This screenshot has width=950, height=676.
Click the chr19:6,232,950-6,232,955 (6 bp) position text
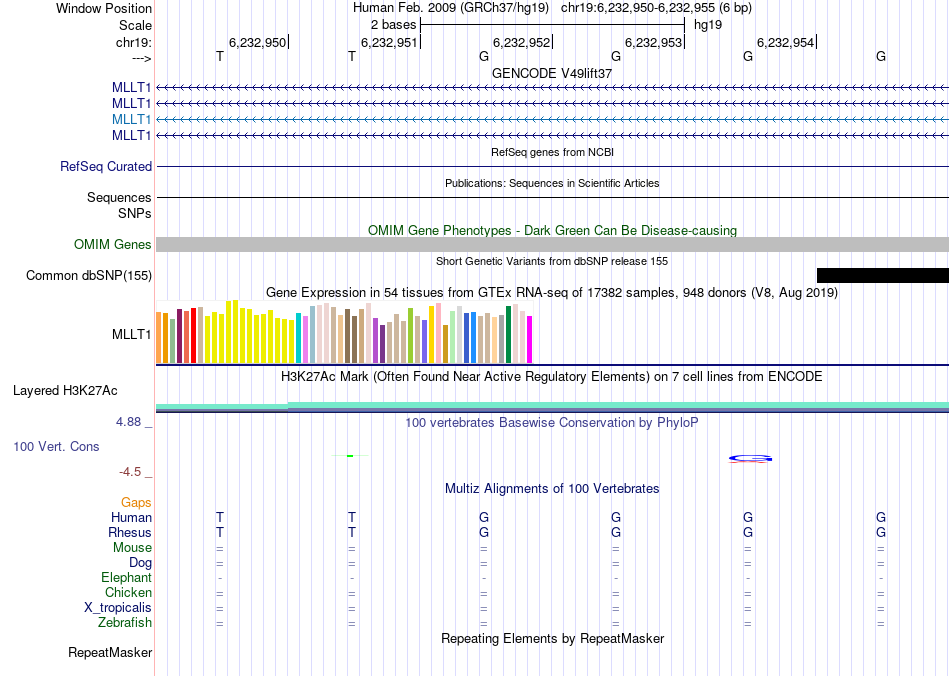tap(656, 8)
